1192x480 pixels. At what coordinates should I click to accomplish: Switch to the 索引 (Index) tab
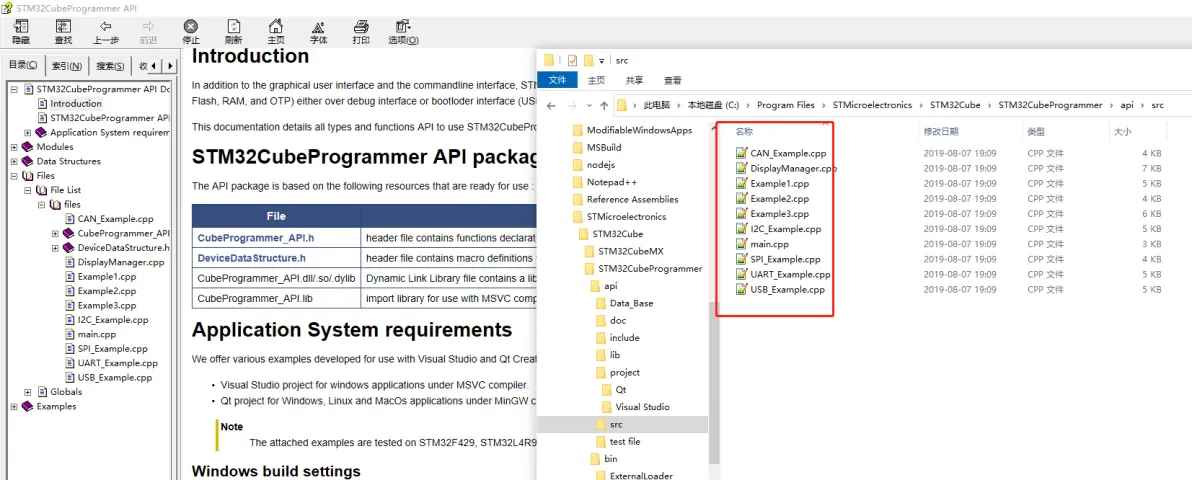click(66, 66)
